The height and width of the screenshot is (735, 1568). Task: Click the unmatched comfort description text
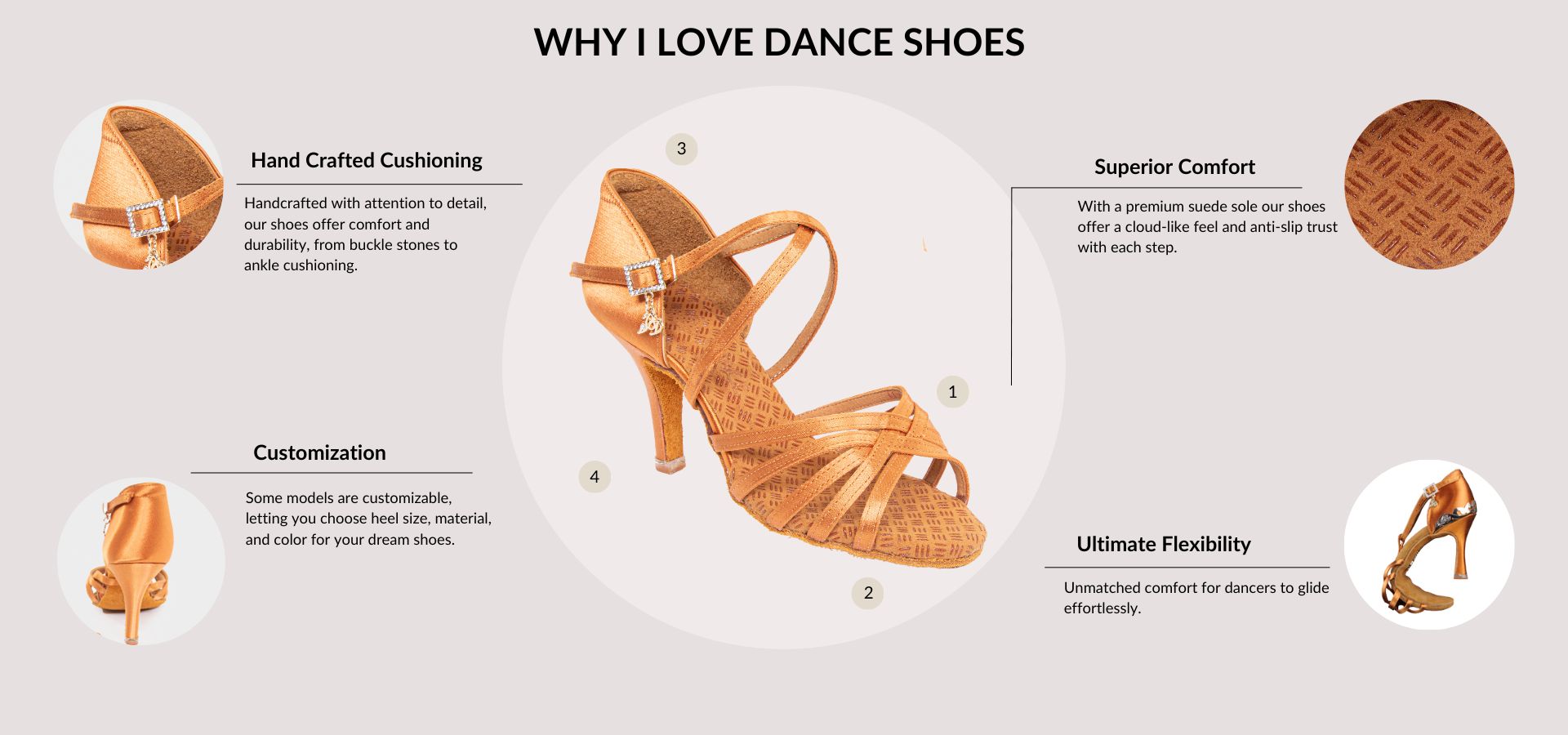click(x=1196, y=598)
